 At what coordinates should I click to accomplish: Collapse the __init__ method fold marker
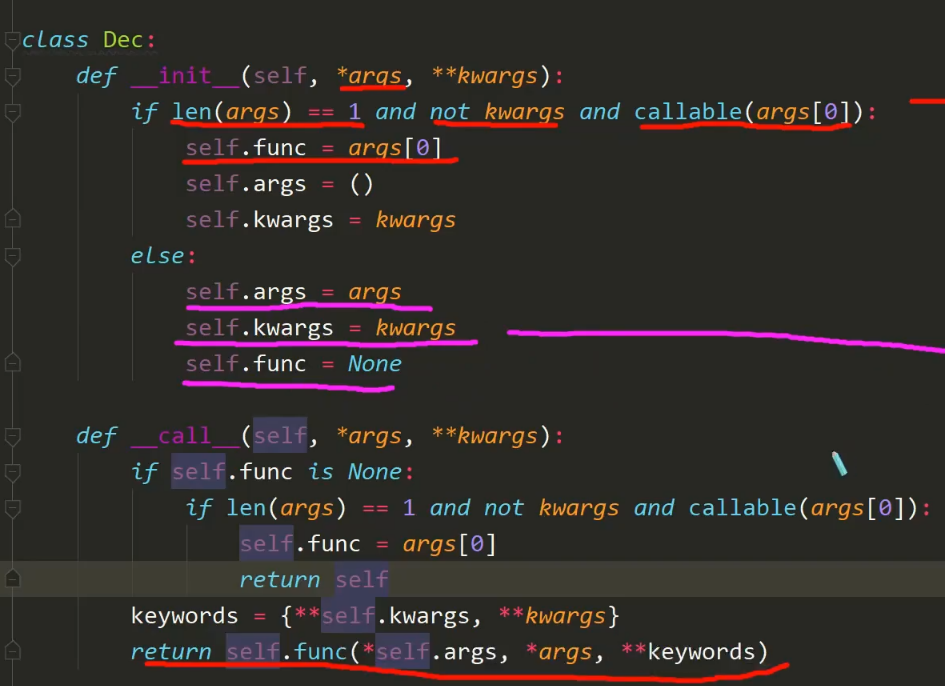12,77
